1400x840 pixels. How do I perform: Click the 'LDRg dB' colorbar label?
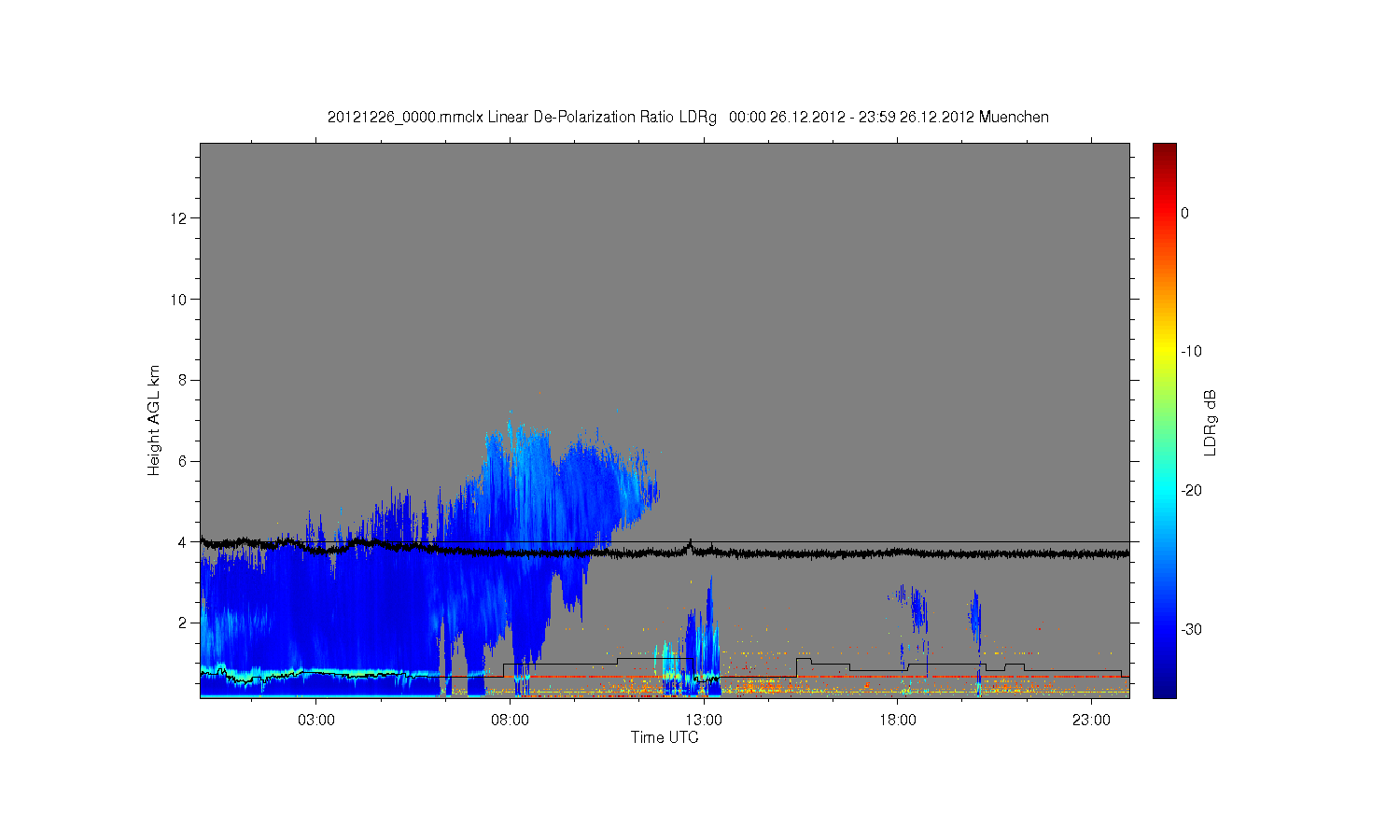1211,422
